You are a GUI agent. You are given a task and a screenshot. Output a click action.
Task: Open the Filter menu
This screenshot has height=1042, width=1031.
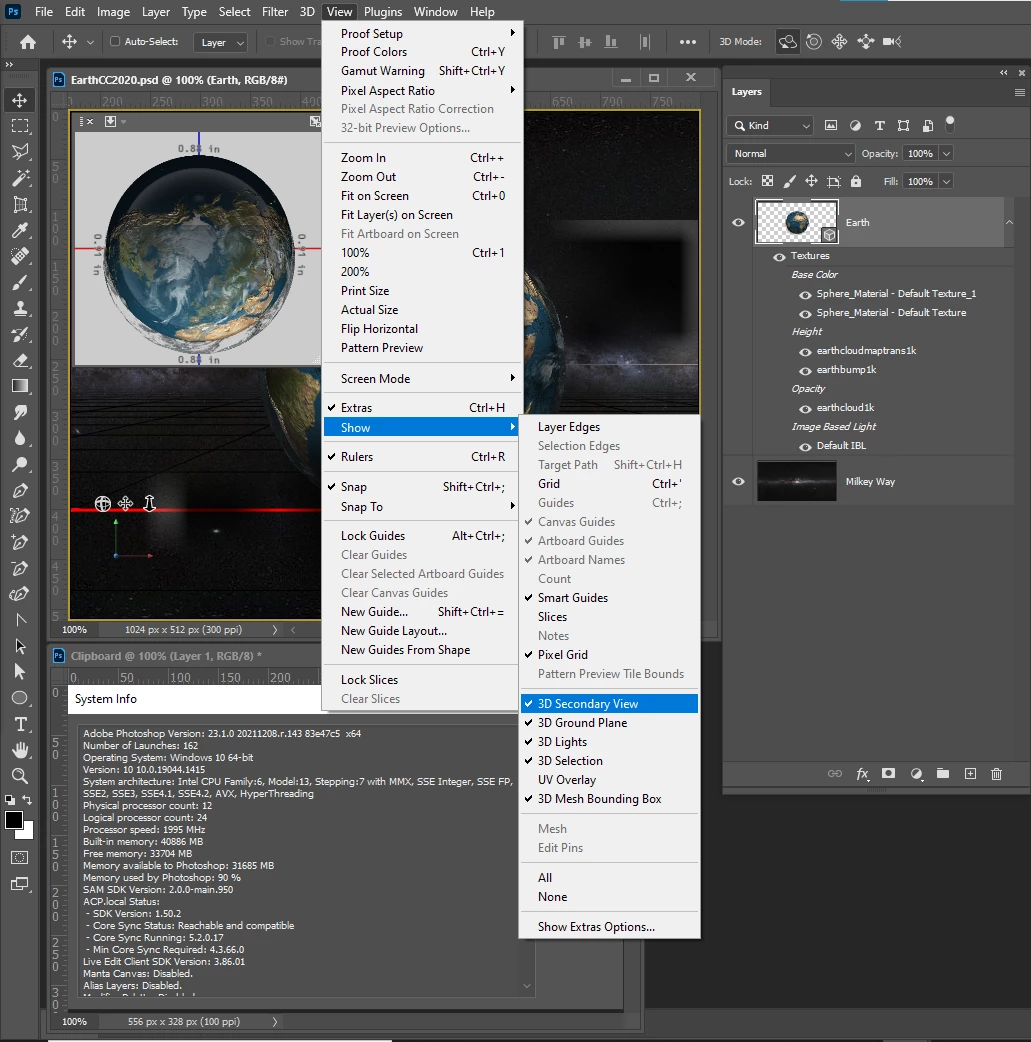pos(275,12)
